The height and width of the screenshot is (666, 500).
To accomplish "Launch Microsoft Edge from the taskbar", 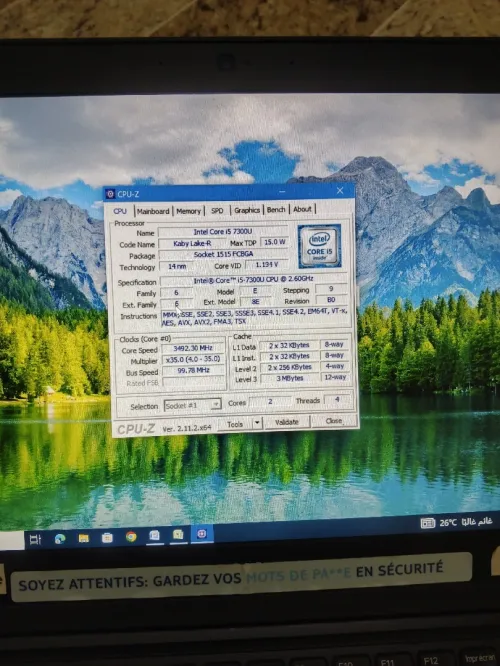I will tap(60, 539).
